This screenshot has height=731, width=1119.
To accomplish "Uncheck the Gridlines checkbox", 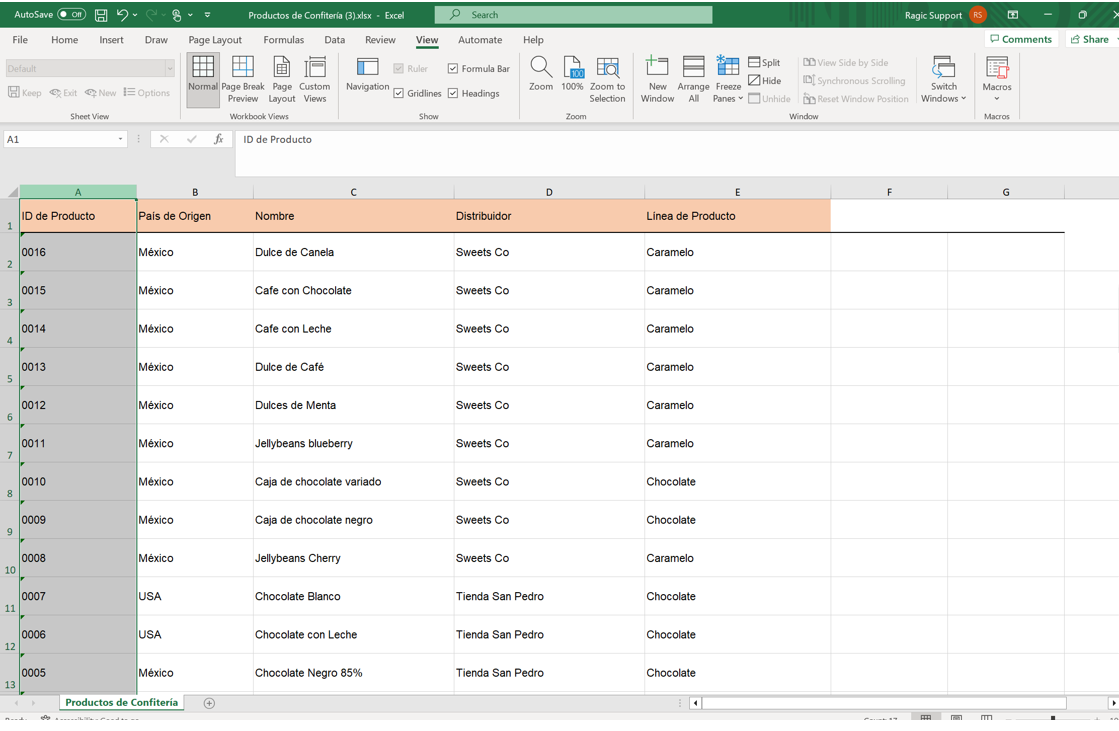I will (399, 94).
